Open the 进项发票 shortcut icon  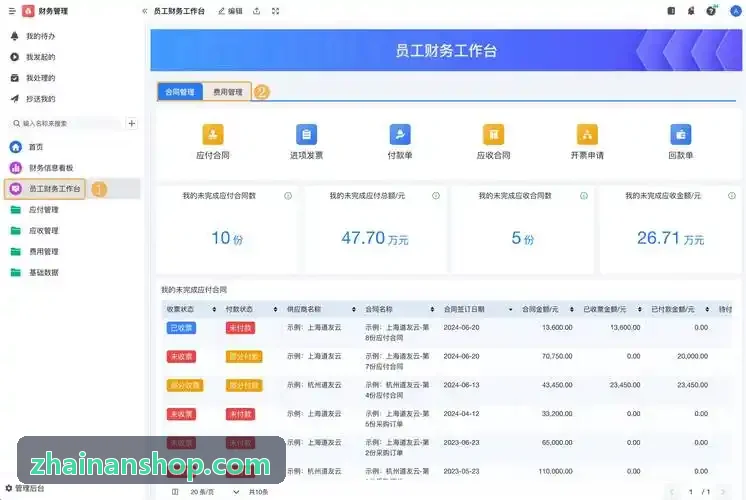pos(306,135)
